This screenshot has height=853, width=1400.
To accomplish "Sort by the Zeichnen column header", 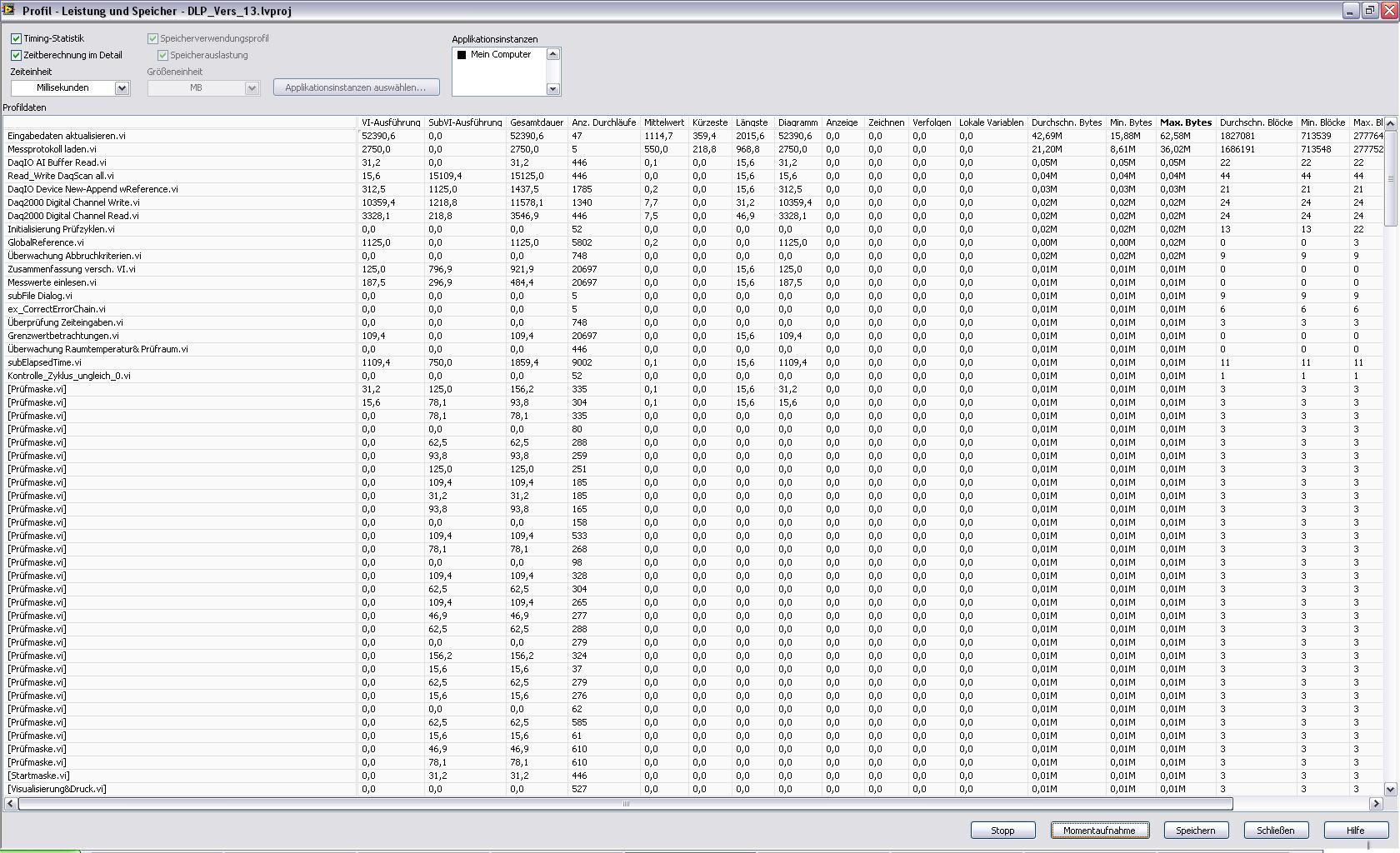I will tap(886, 122).
